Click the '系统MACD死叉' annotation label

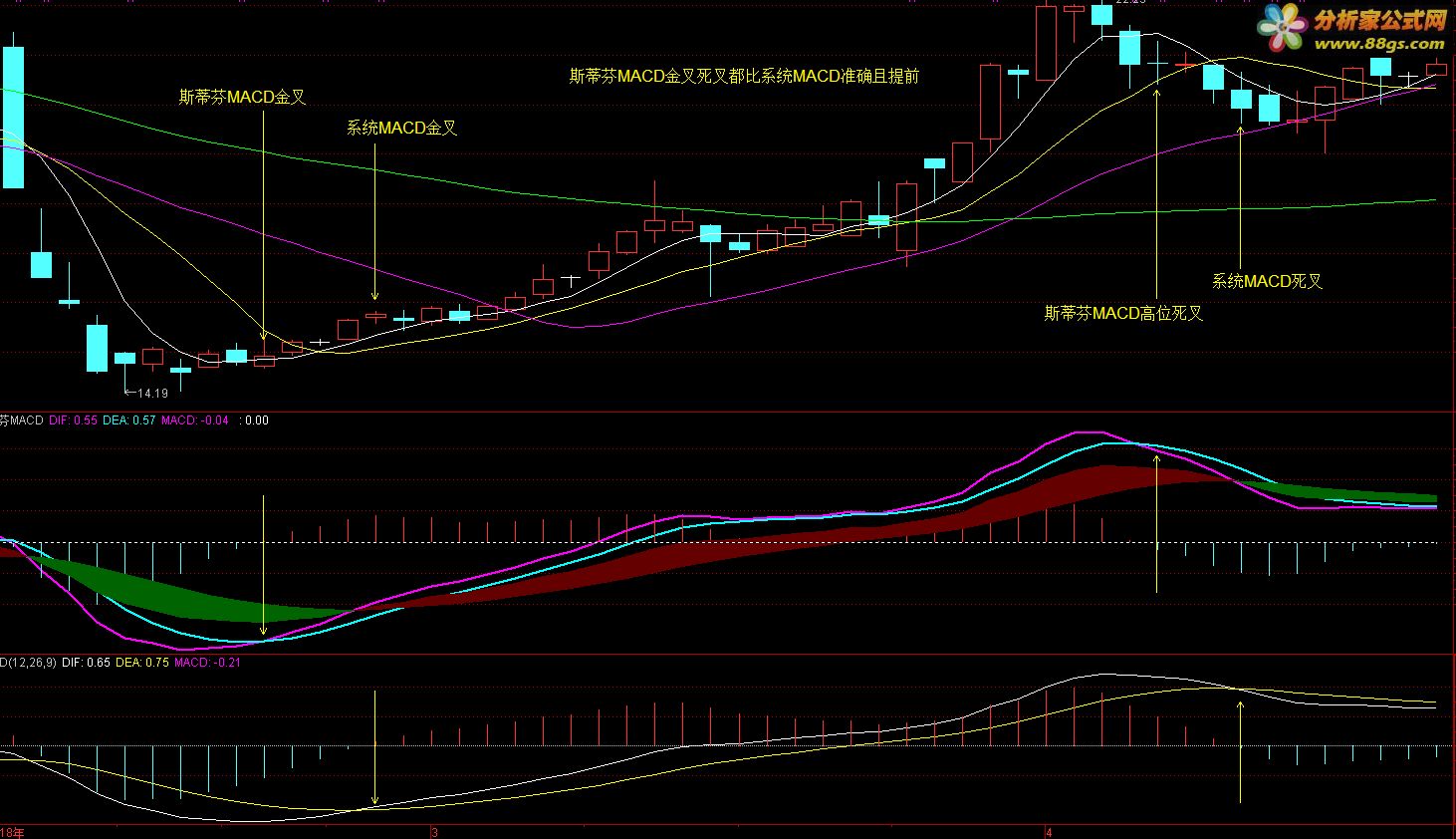click(1267, 281)
